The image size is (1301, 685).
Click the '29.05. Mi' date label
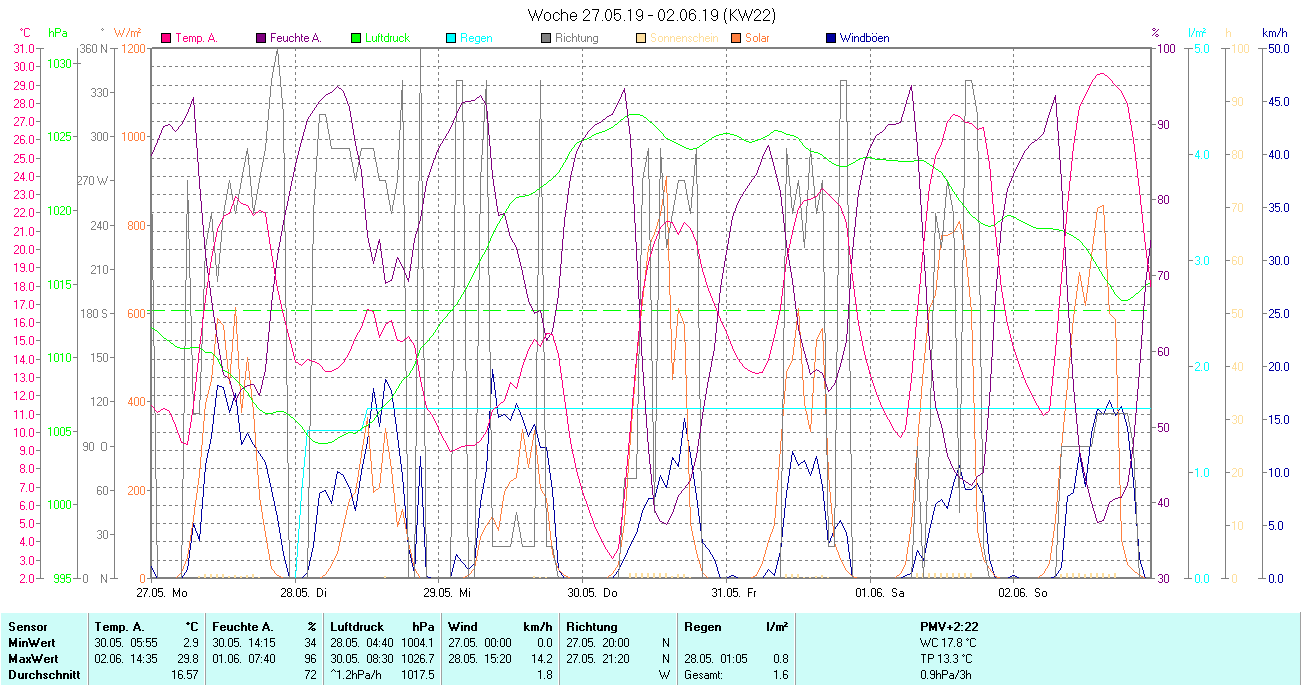(x=447, y=593)
